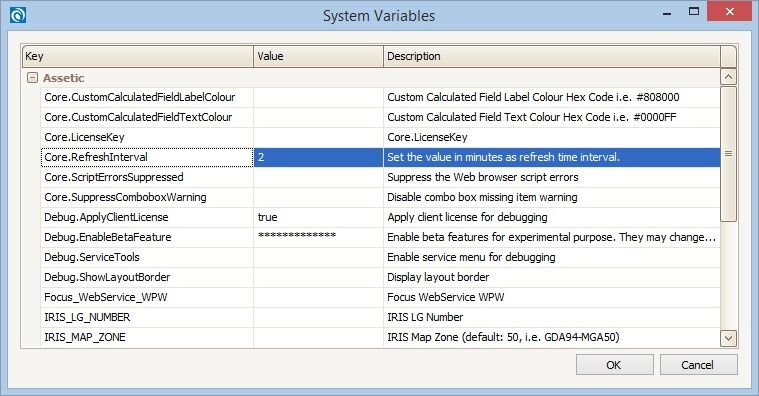
Task: Click the scrollbar down arrow
Action: point(728,338)
